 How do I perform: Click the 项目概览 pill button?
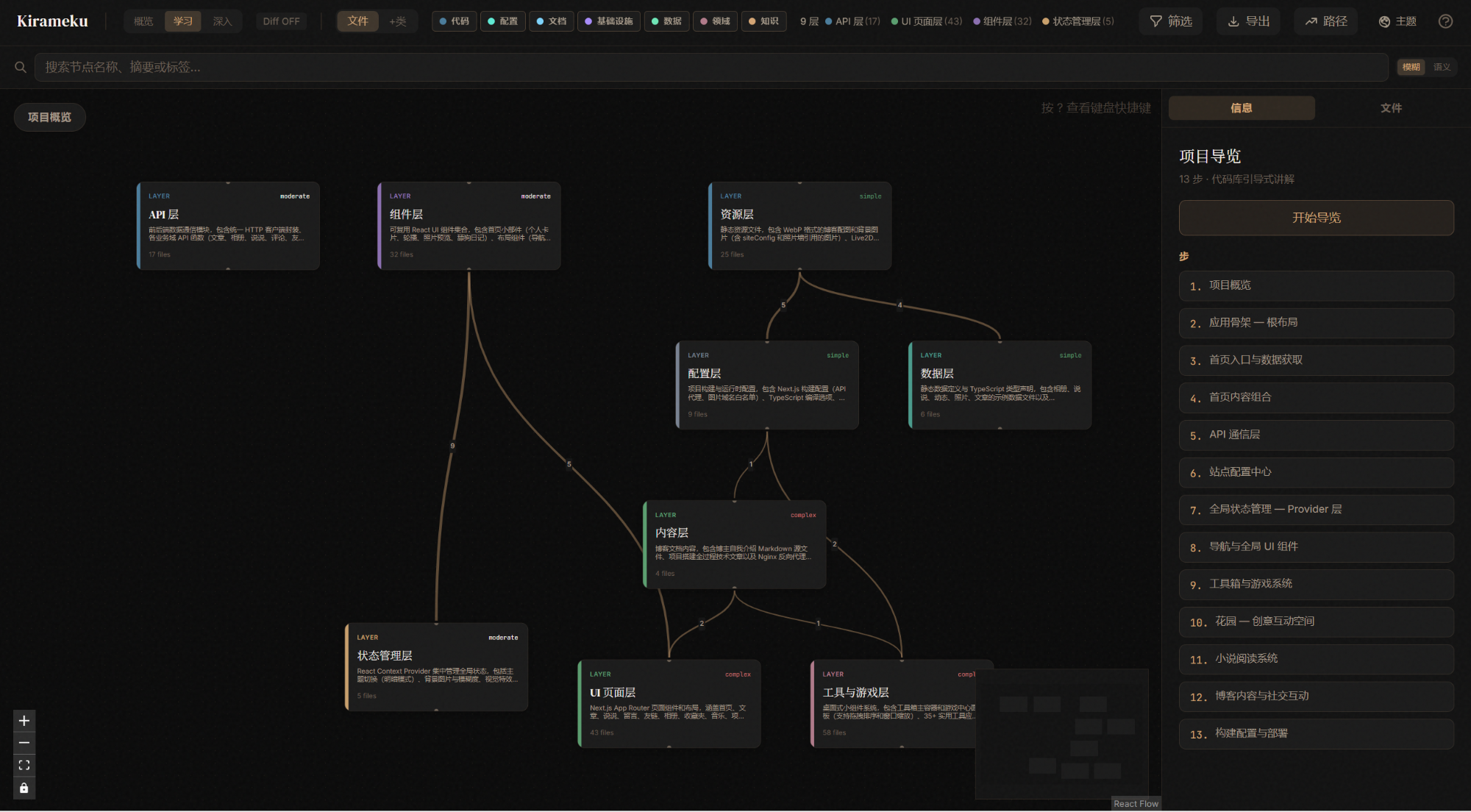tap(50, 117)
